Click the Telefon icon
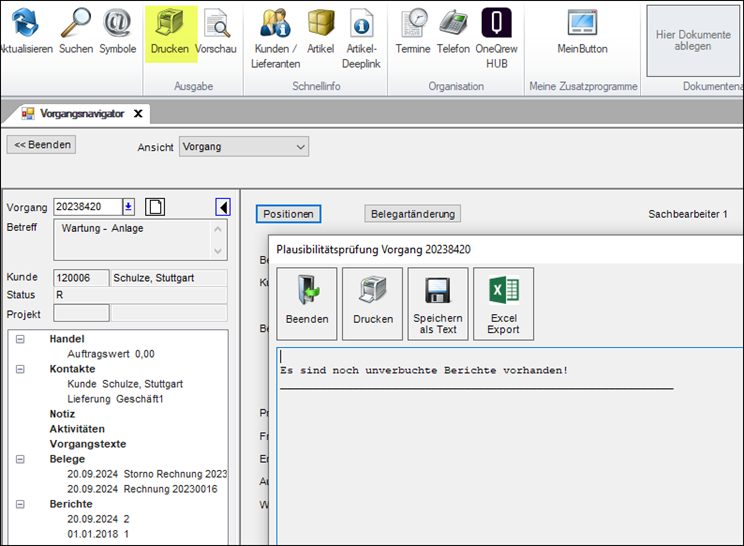744x546 pixels. tap(453, 24)
